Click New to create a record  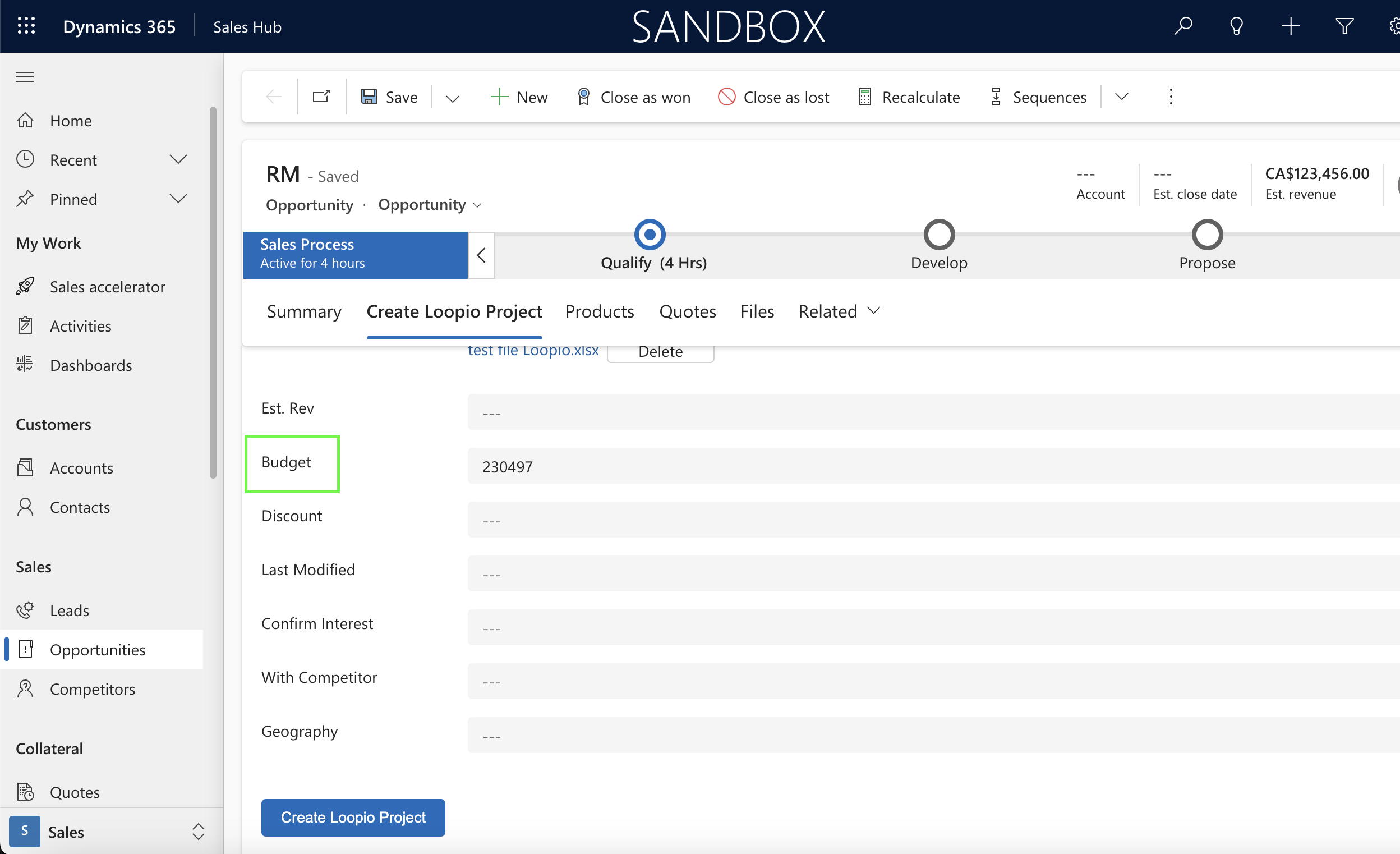pyautogui.click(x=518, y=97)
